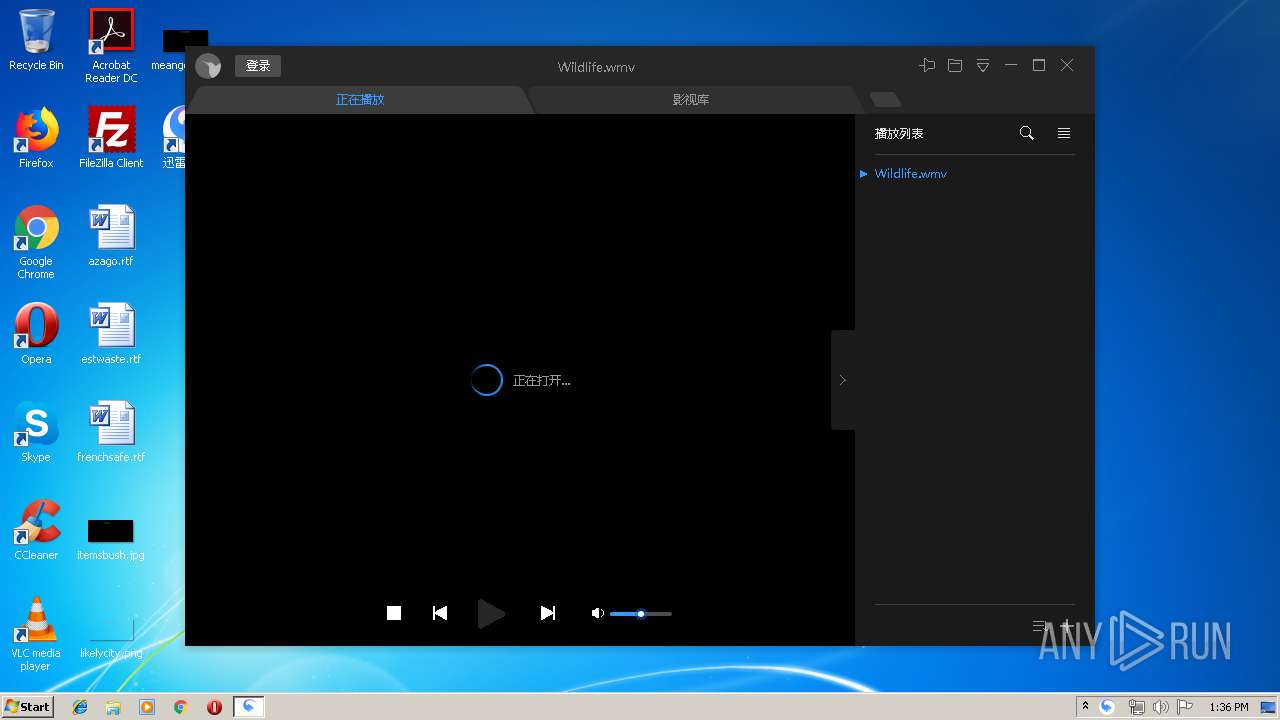Mute the volume speaker icon

point(598,613)
